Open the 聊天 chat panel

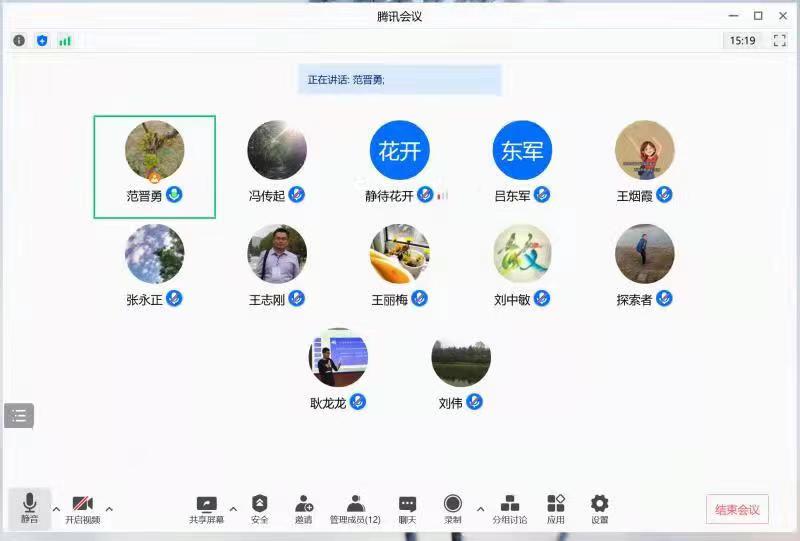[407, 508]
